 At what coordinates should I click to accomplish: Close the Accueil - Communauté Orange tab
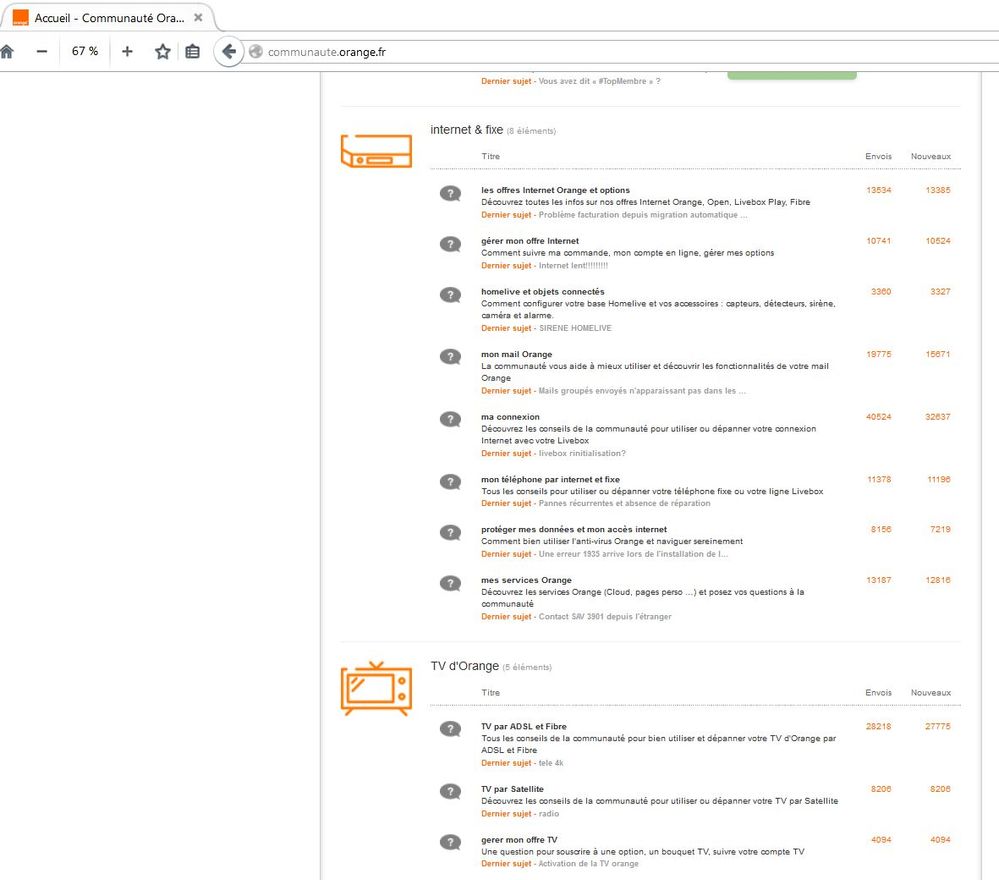[x=198, y=18]
